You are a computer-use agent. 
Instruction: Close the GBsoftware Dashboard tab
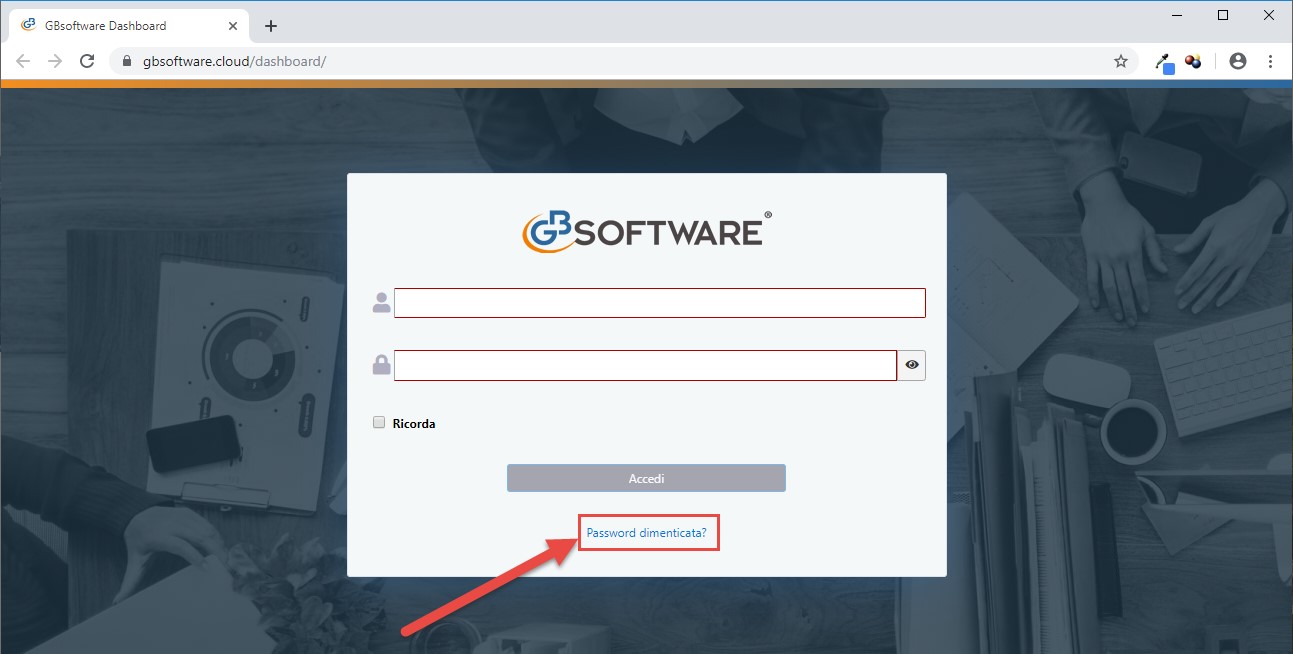pos(233,25)
